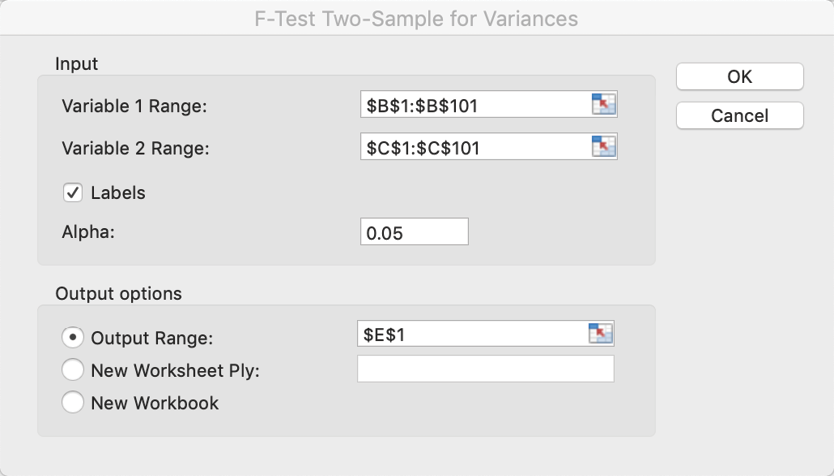Toggle the Labels checkbox
The width and height of the screenshot is (834, 476).
click(73, 193)
